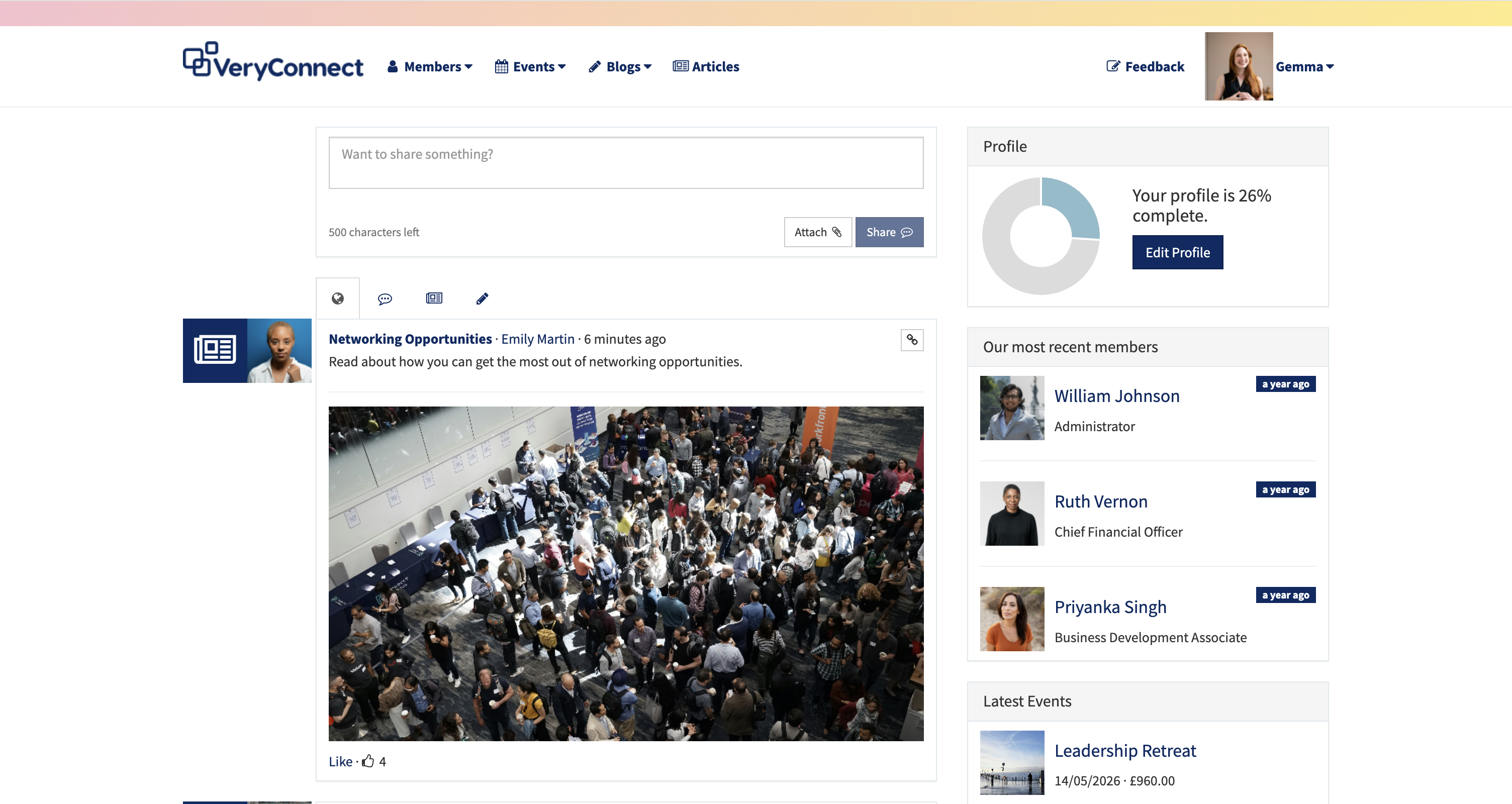Click the Articles newspaper icon in navbar

pyautogui.click(x=680, y=66)
